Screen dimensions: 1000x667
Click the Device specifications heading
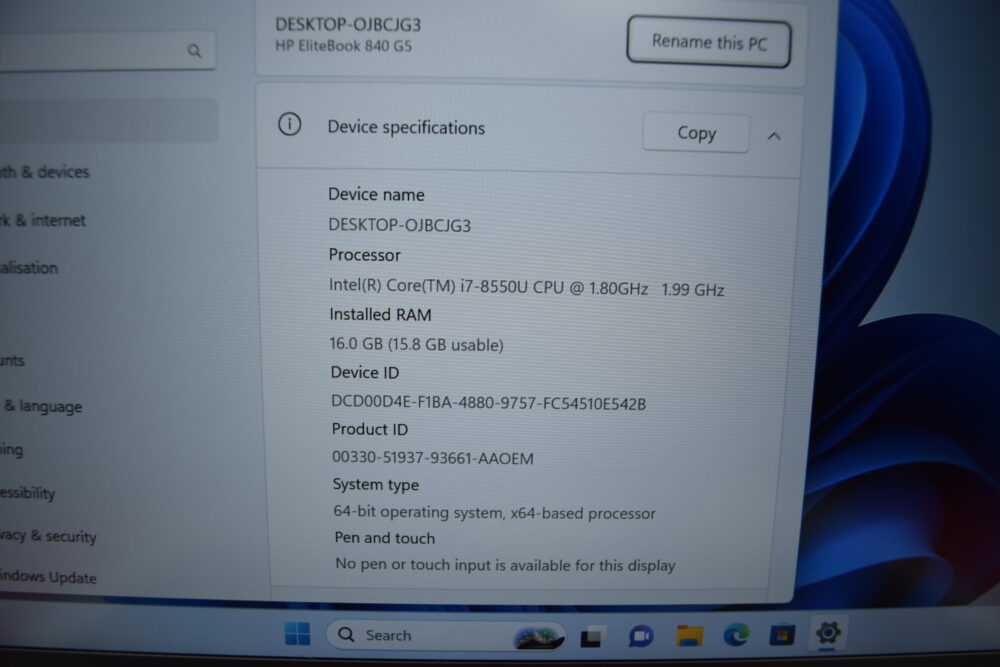[x=406, y=128]
